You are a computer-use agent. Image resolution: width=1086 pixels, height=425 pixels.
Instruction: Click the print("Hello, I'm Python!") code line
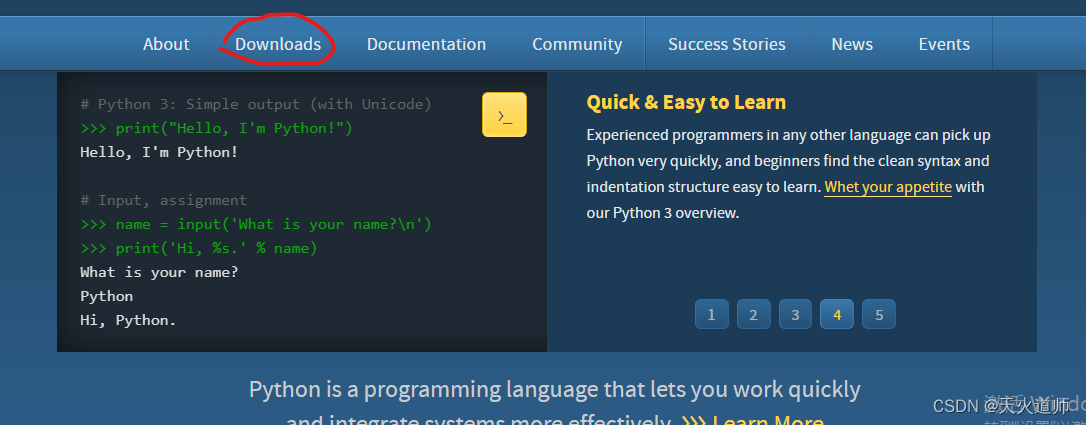[x=217, y=128]
